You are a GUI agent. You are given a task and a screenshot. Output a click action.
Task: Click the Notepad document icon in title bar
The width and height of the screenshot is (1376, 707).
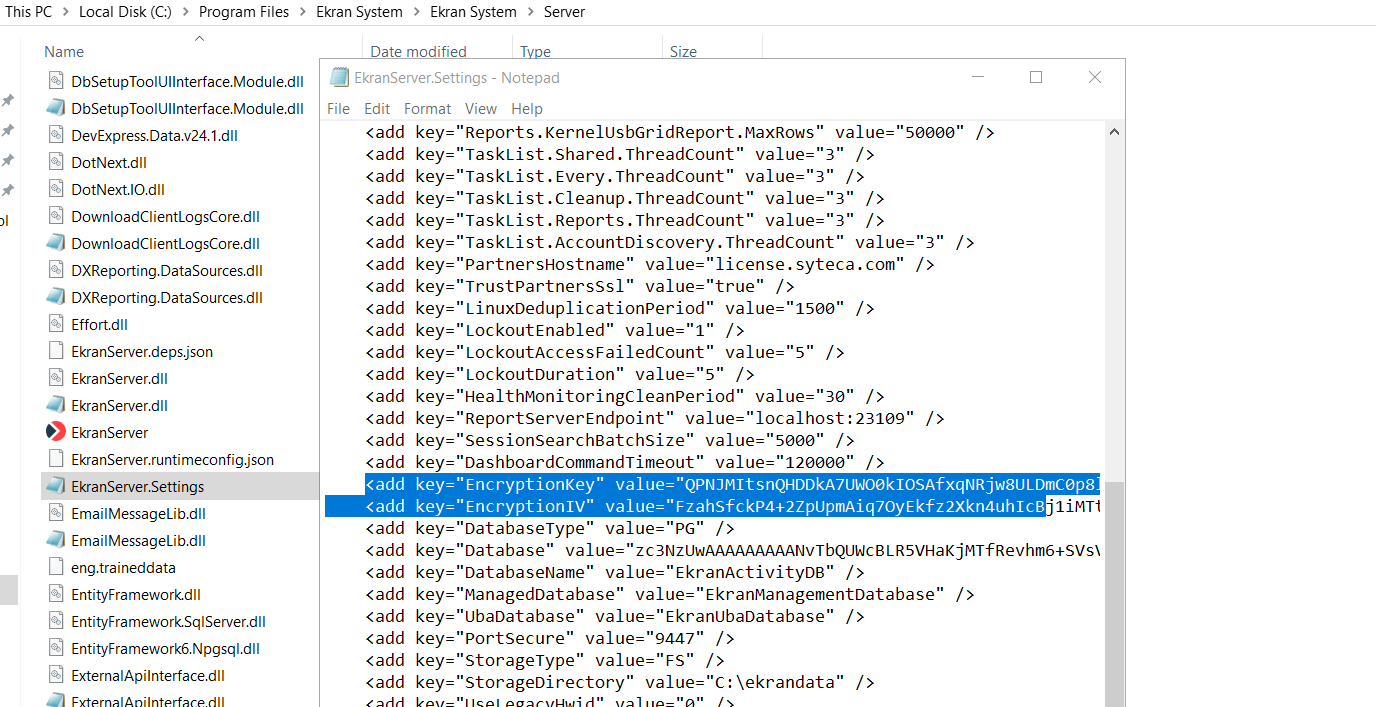click(339, 77)
